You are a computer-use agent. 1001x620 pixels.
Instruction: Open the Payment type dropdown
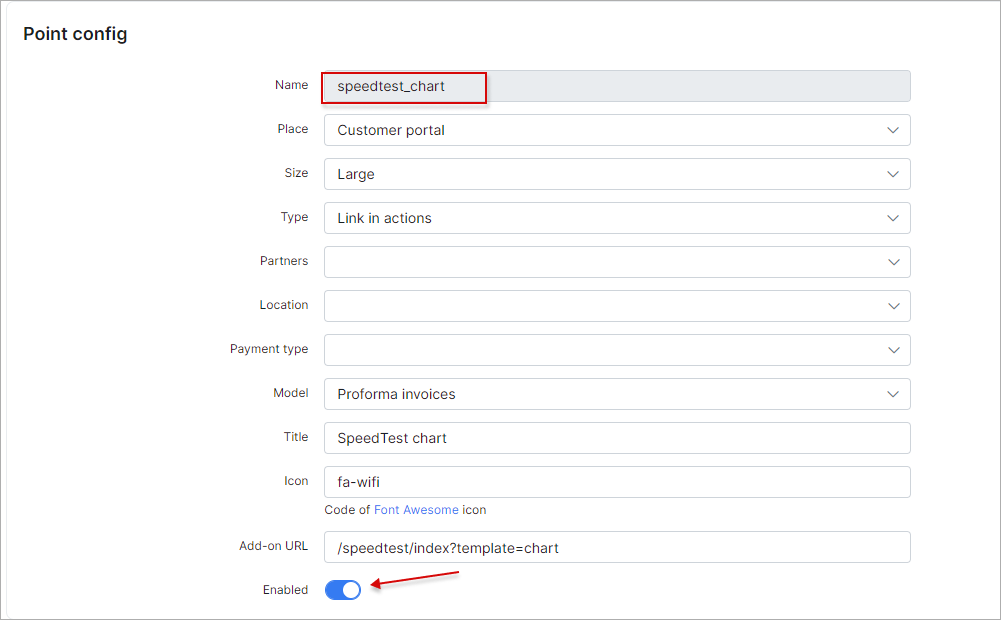pyautogui.click(x=617, y=351)
